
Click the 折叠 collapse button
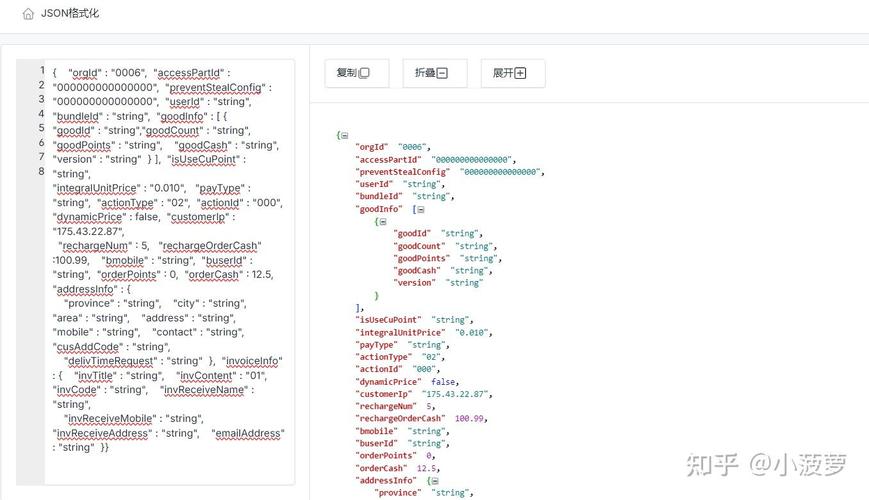tap(434, 73)
